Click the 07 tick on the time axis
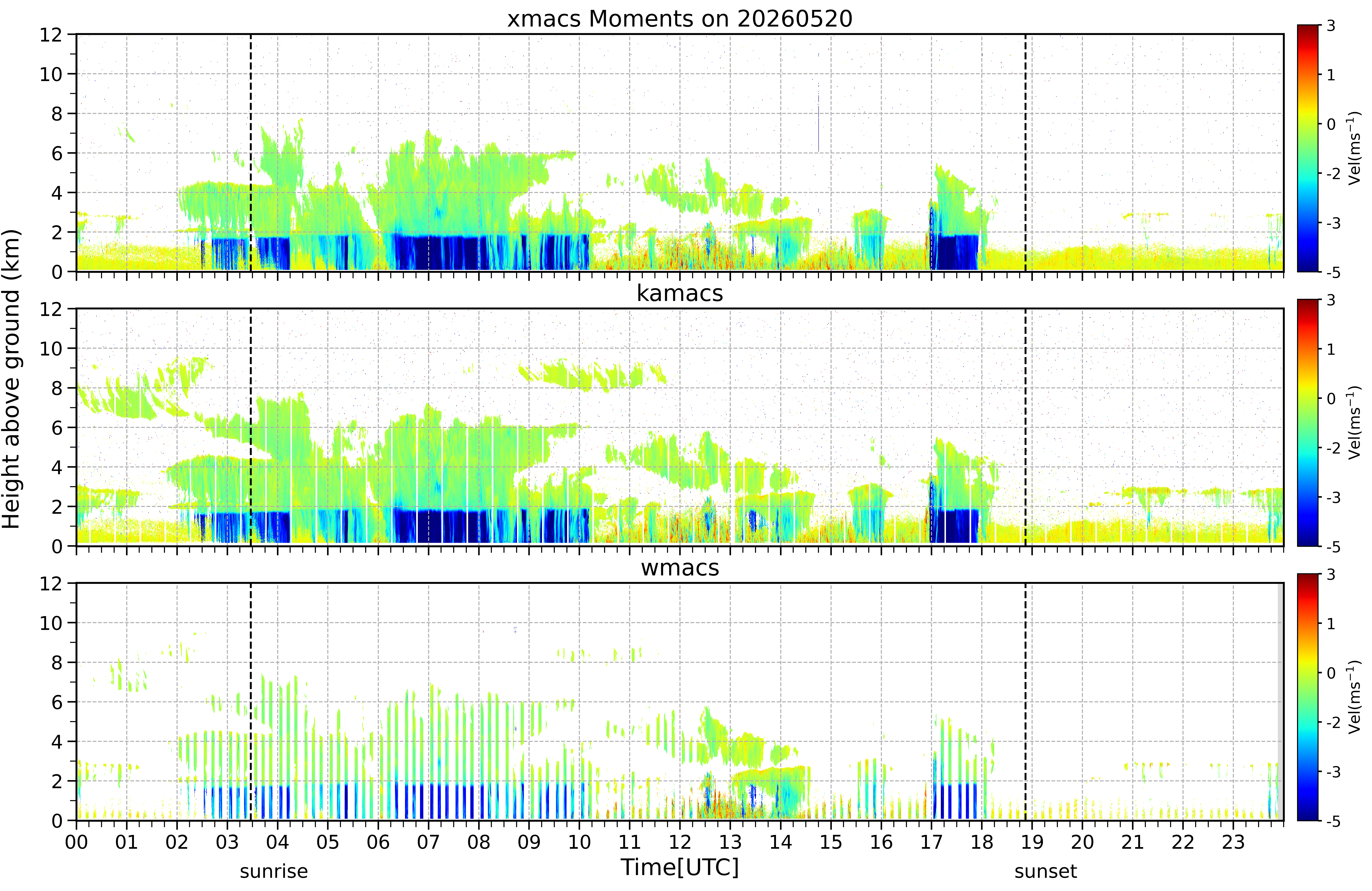The height and width of the screenshot is (891, 1372). [x=428, y=842]
